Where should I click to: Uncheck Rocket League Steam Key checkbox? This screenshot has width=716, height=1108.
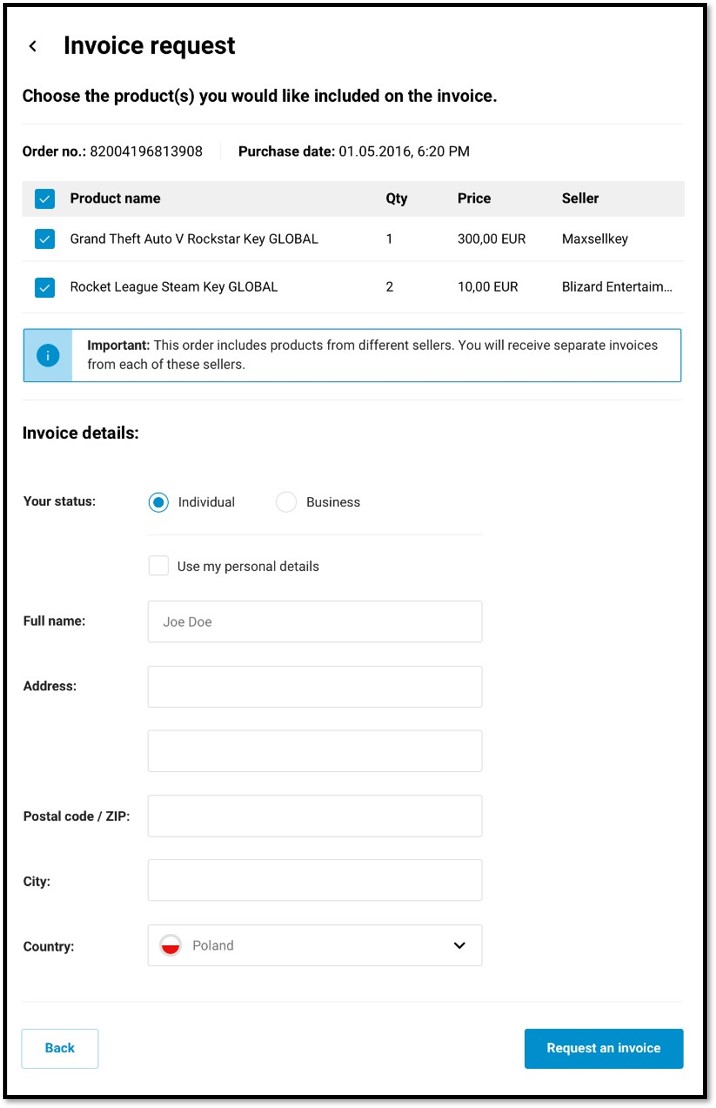45,287
